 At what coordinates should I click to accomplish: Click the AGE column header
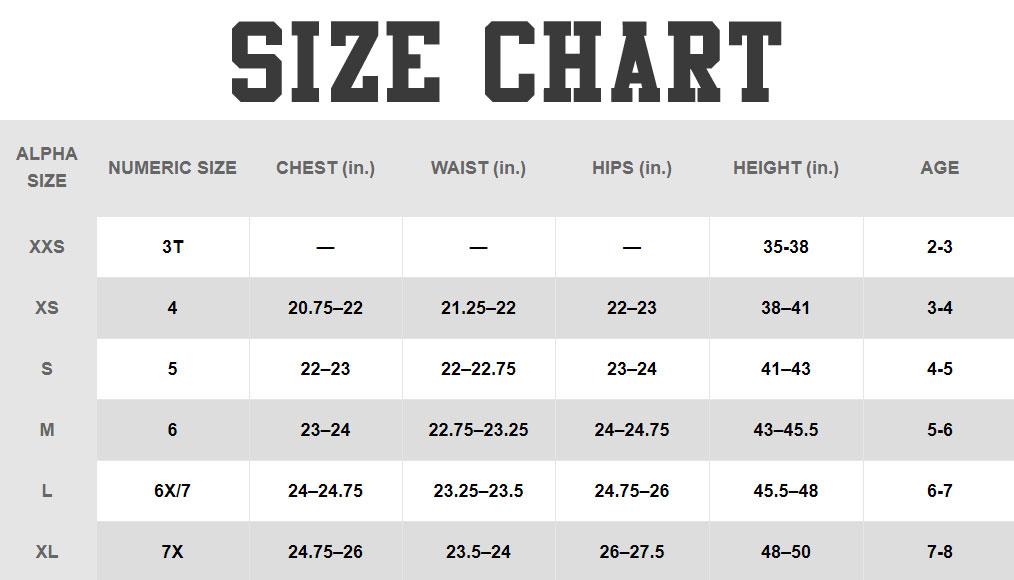tap(939, 168)
